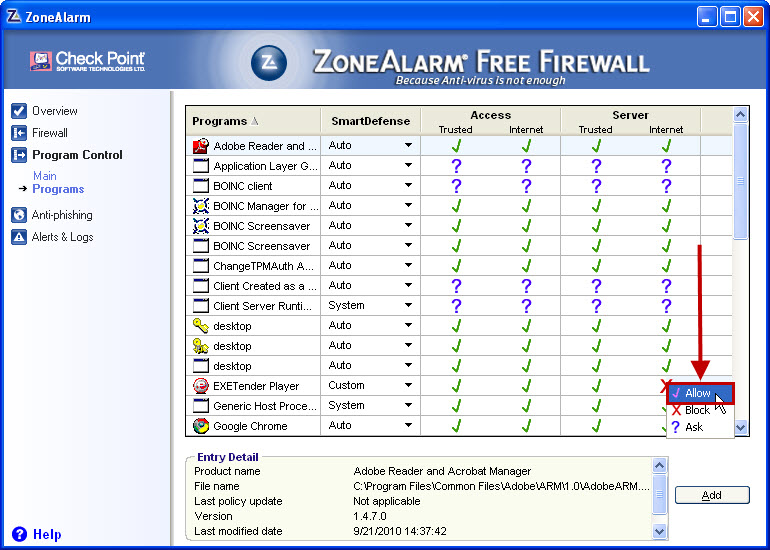Toggle BOINC Manager Server Internet checkmark
This screenshot has height=550, width=770.
(x=666, y=206)
